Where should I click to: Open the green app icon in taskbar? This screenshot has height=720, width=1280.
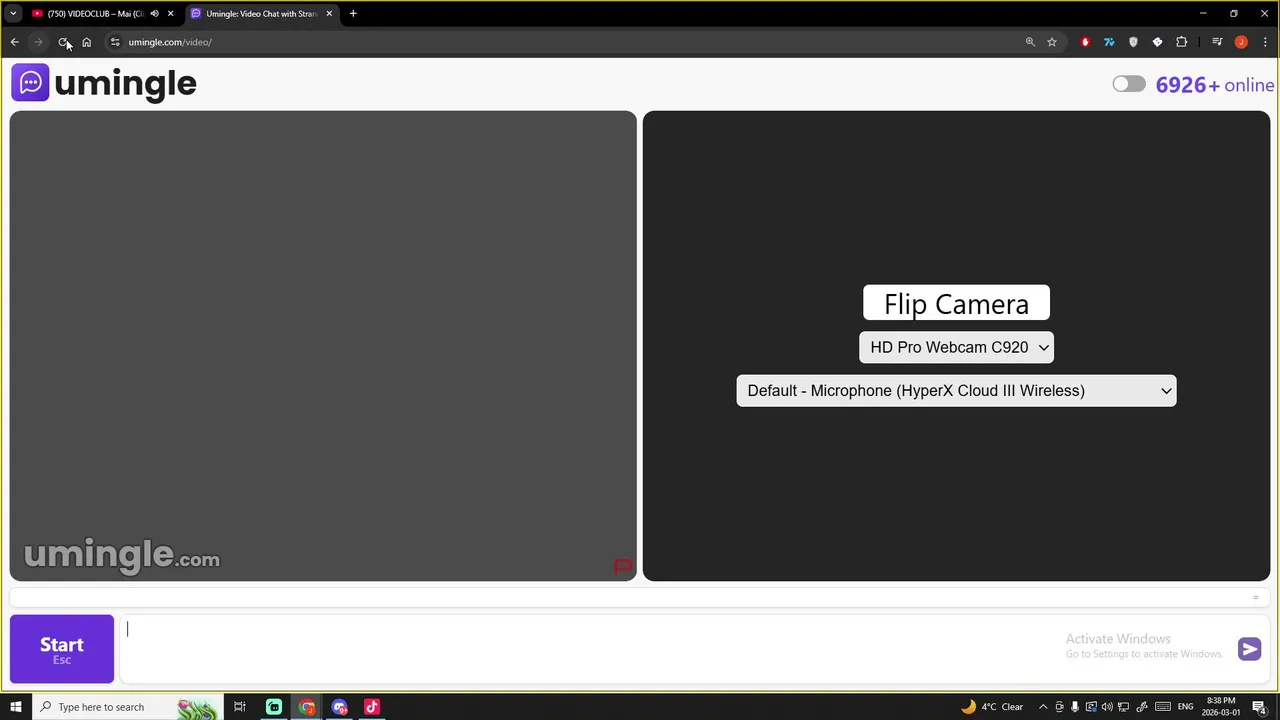[273, 707]
